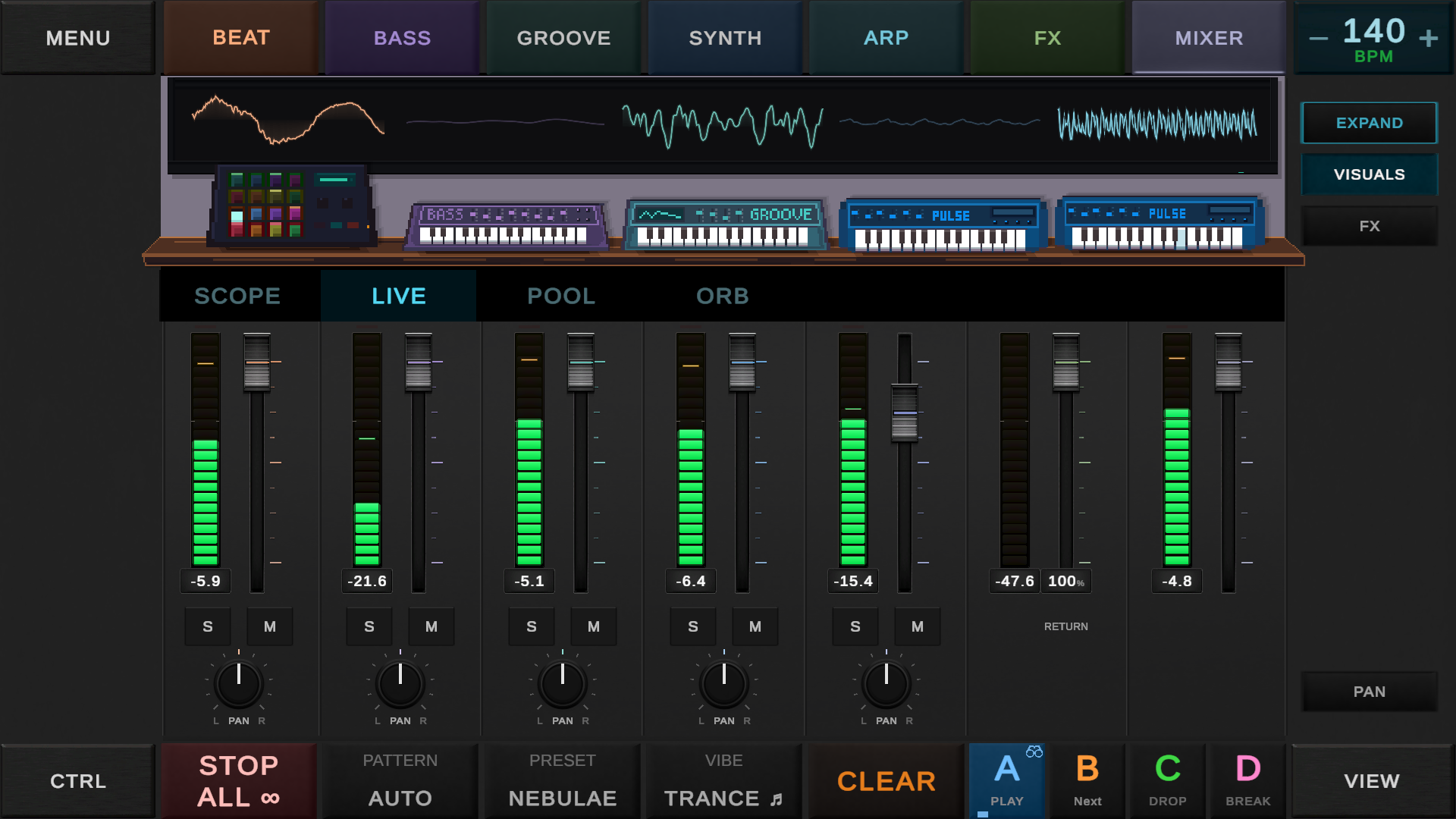Open the MENU button

point(78,38)
